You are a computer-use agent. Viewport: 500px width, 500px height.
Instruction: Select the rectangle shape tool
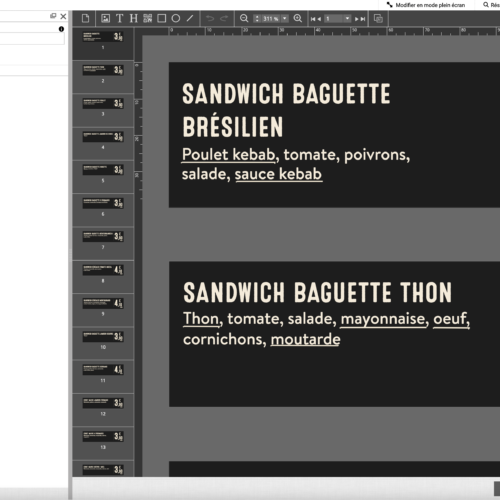[x=162, y=18]
